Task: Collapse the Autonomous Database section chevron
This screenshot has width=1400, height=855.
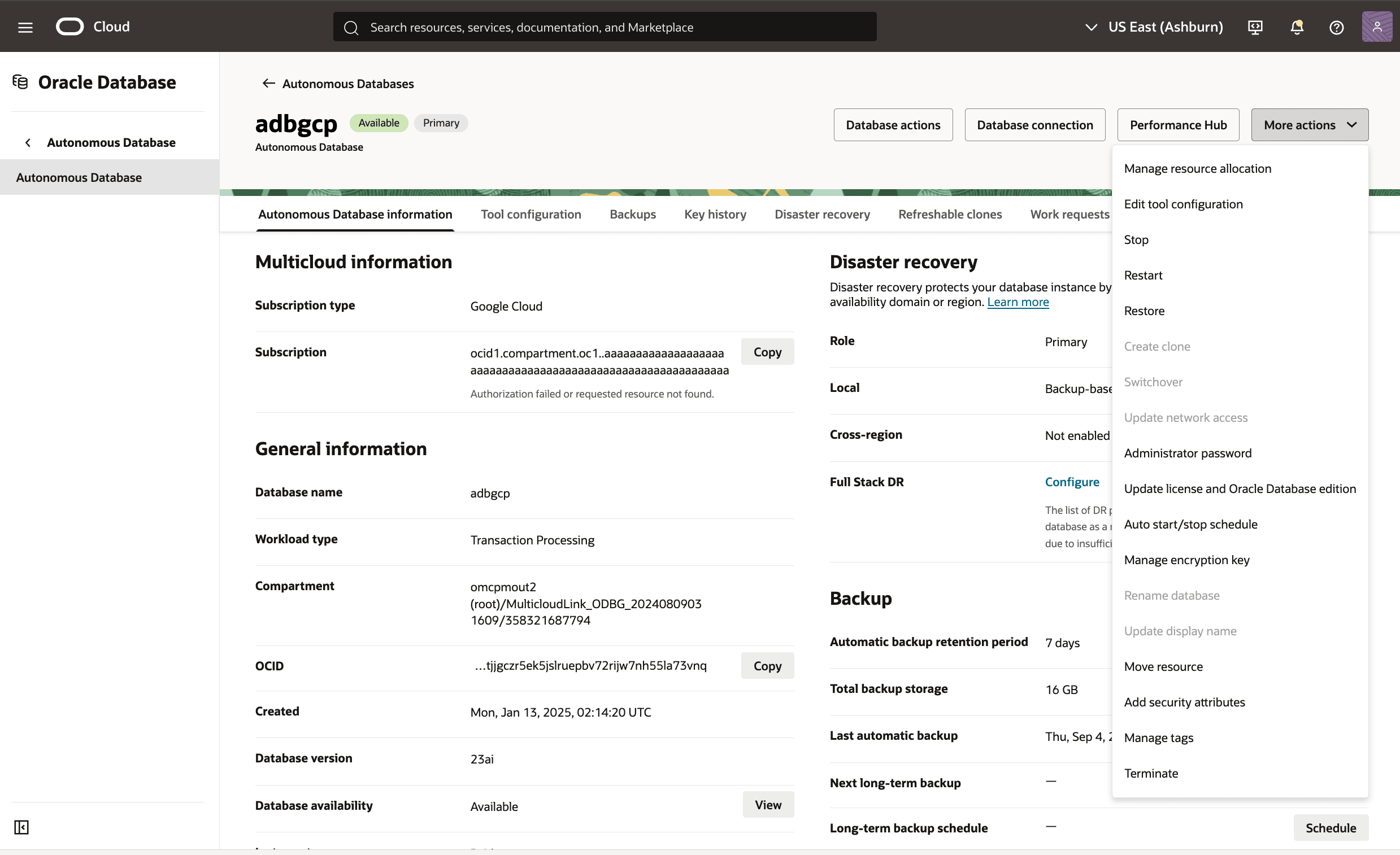Action: [x=28, y=143]
